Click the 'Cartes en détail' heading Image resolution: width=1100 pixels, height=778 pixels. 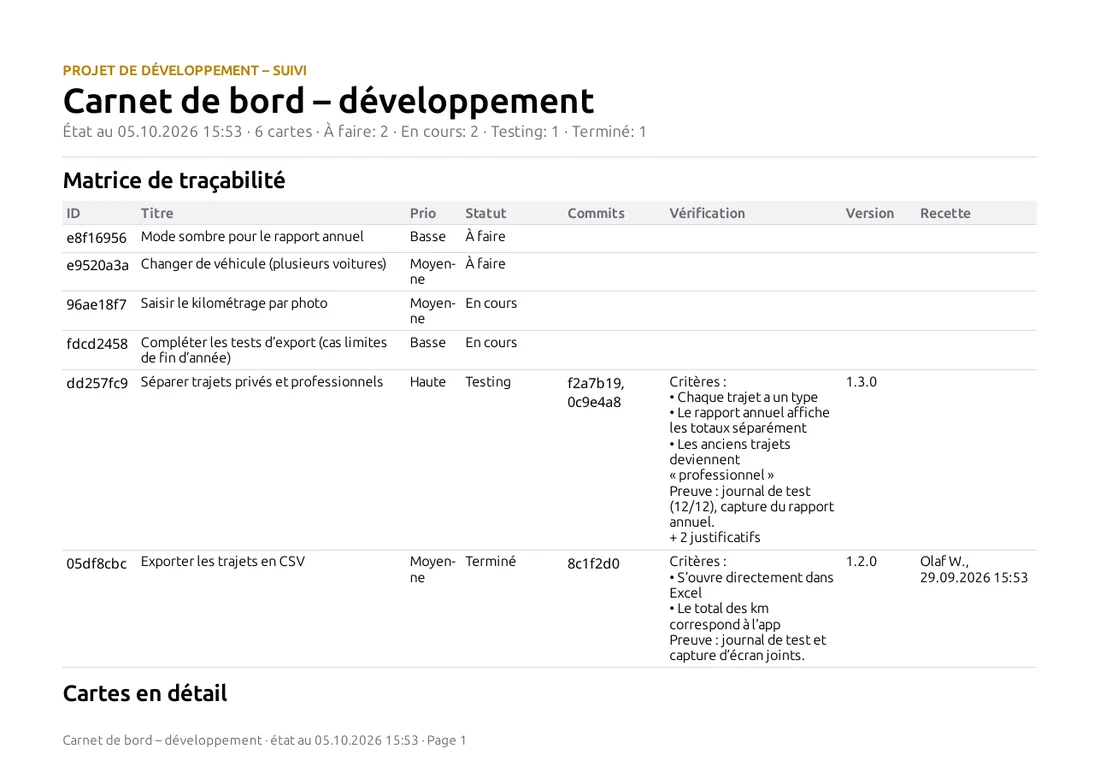pyautogui.click(x=145, y=693)
